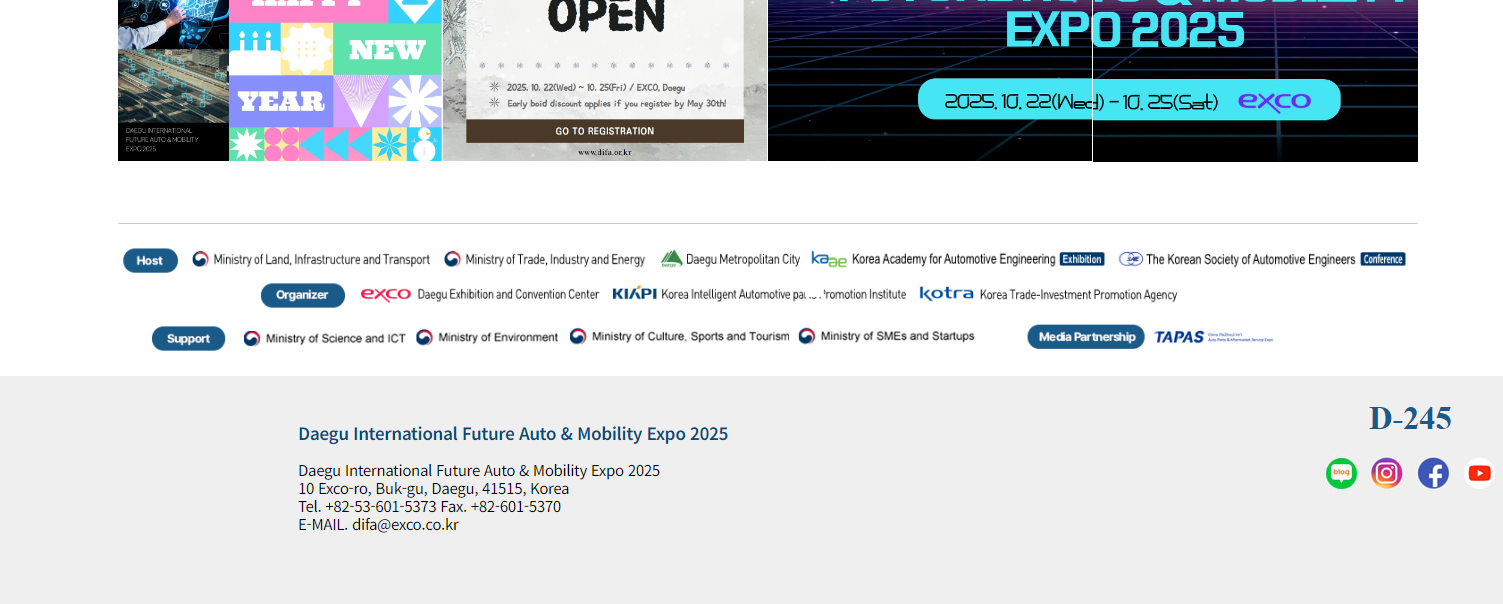Screen dimensions: 1503x604
Task: Click the early bird discount text
Action: coord(617,103)
